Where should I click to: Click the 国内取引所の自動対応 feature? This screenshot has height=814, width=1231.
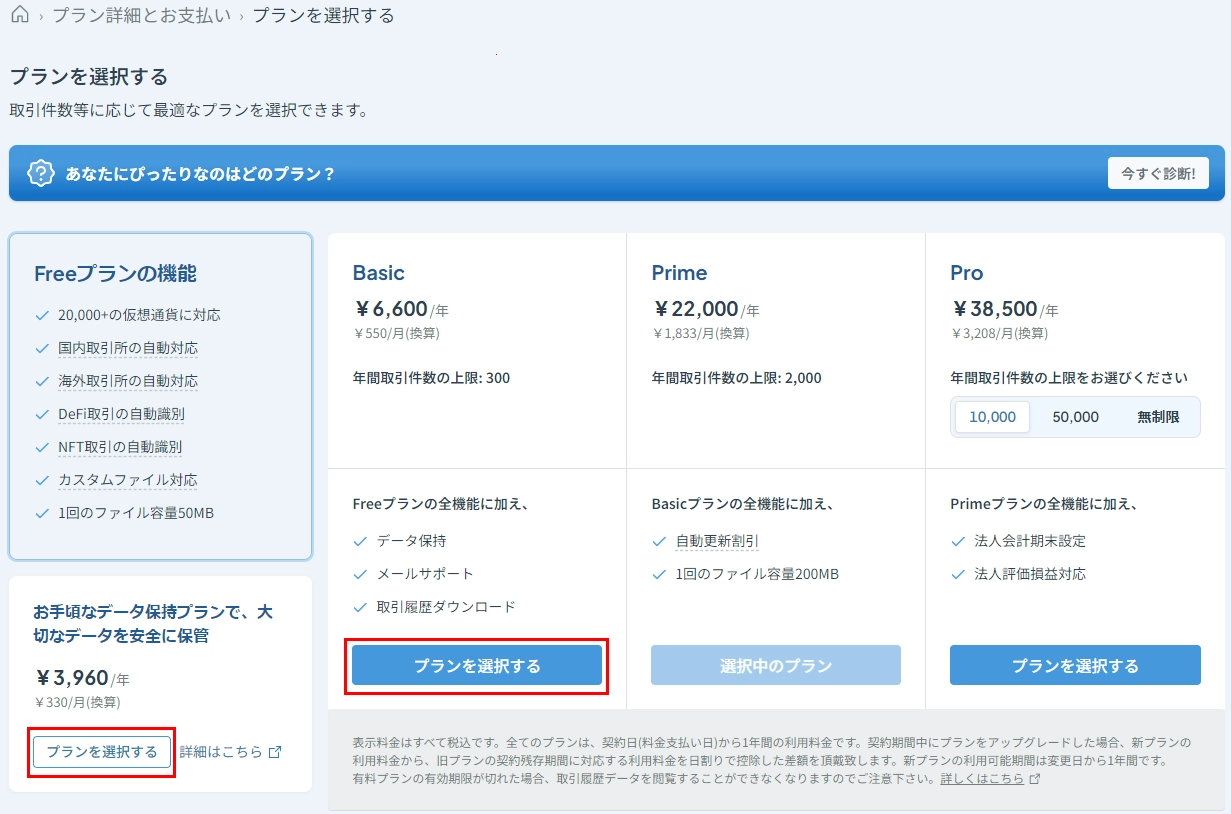coord(128,348)
